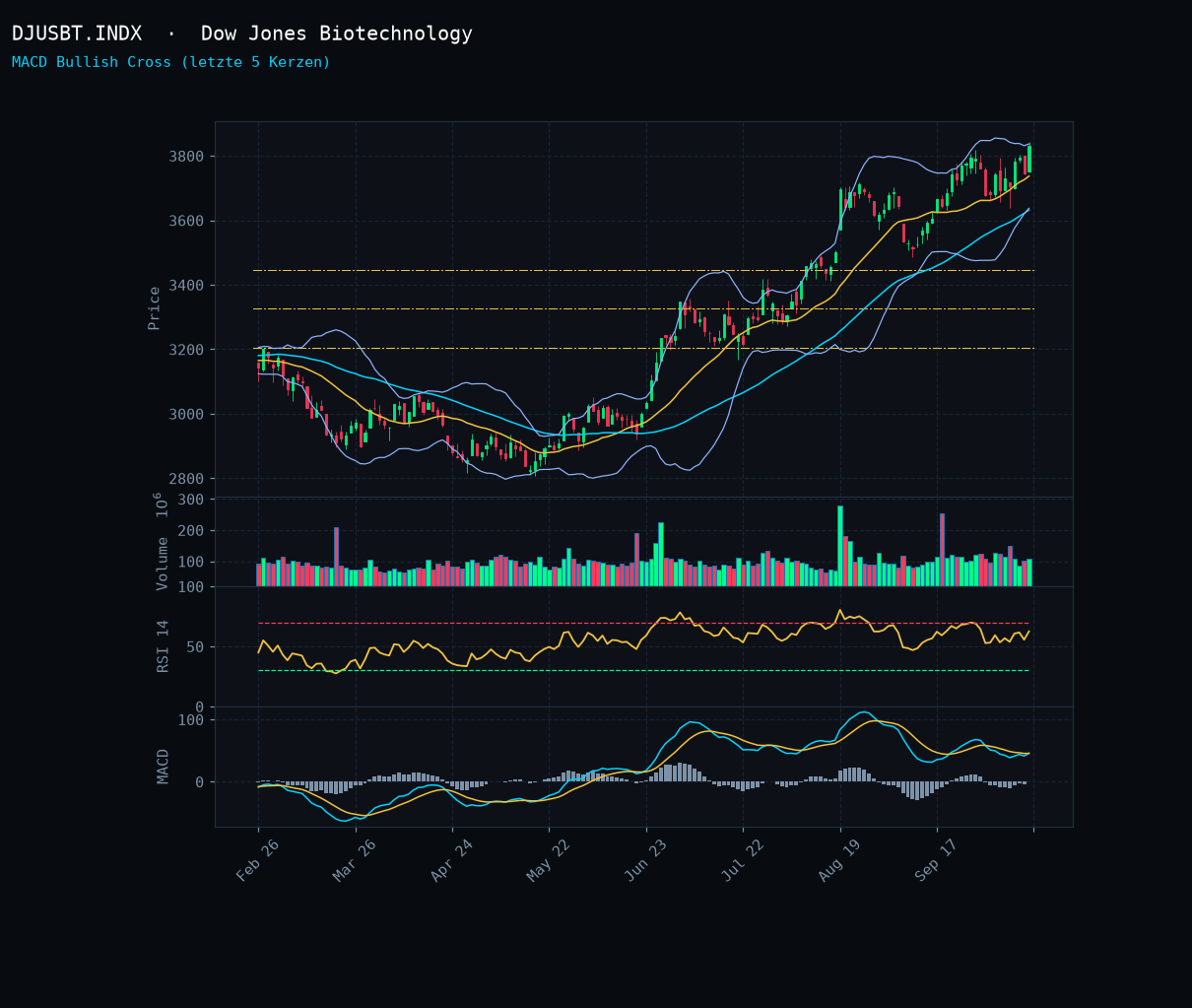Click the vertical RSI 14 axis label

click(x=164, y=645)
